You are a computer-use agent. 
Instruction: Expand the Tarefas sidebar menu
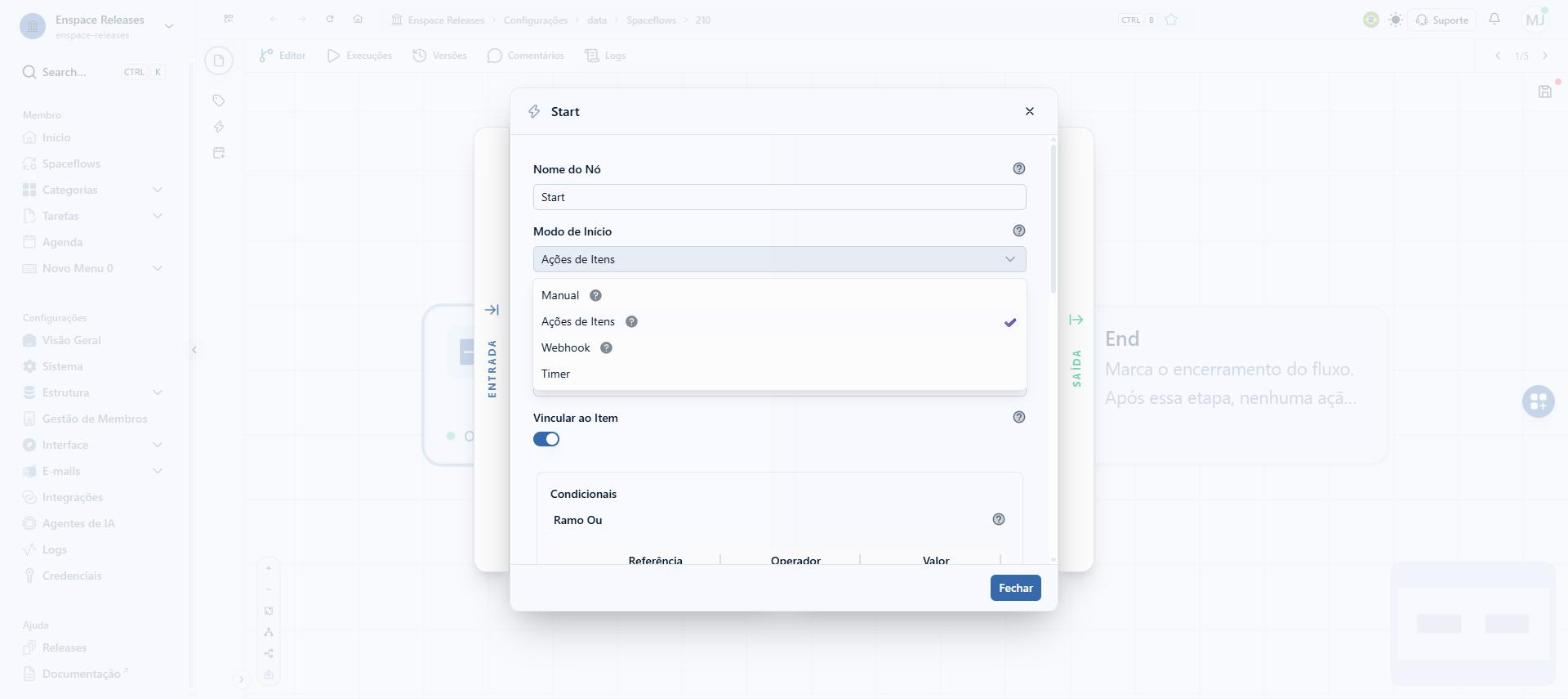point(157,216)
